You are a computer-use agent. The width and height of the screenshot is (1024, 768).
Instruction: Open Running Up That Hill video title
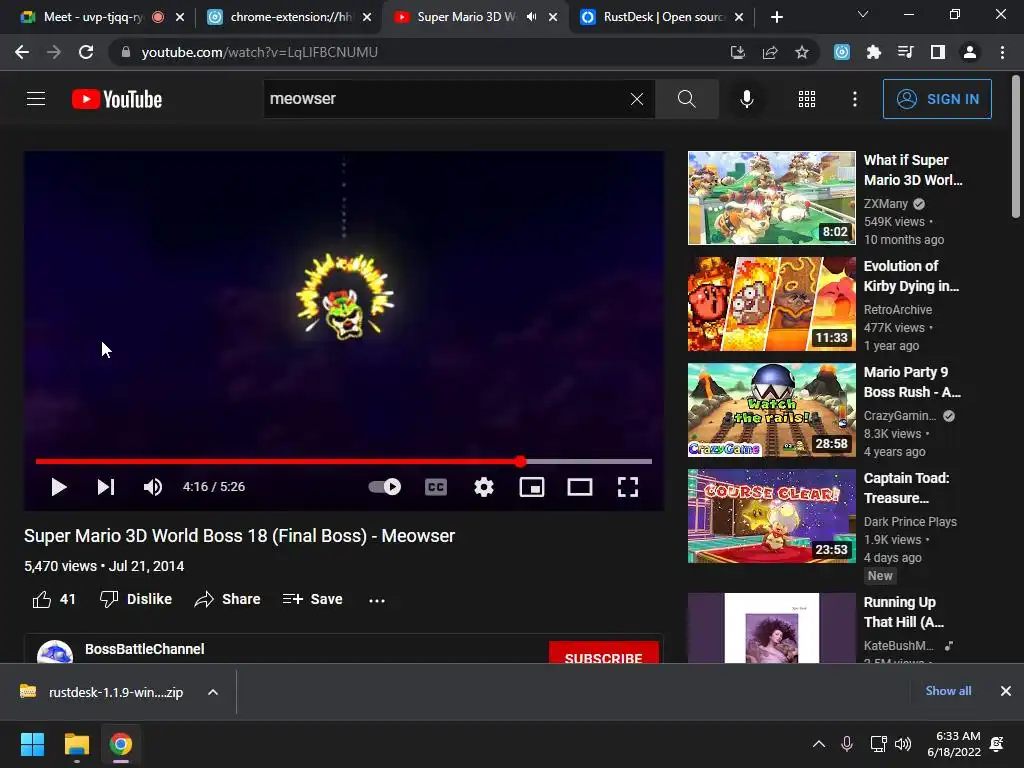[903, 612]
